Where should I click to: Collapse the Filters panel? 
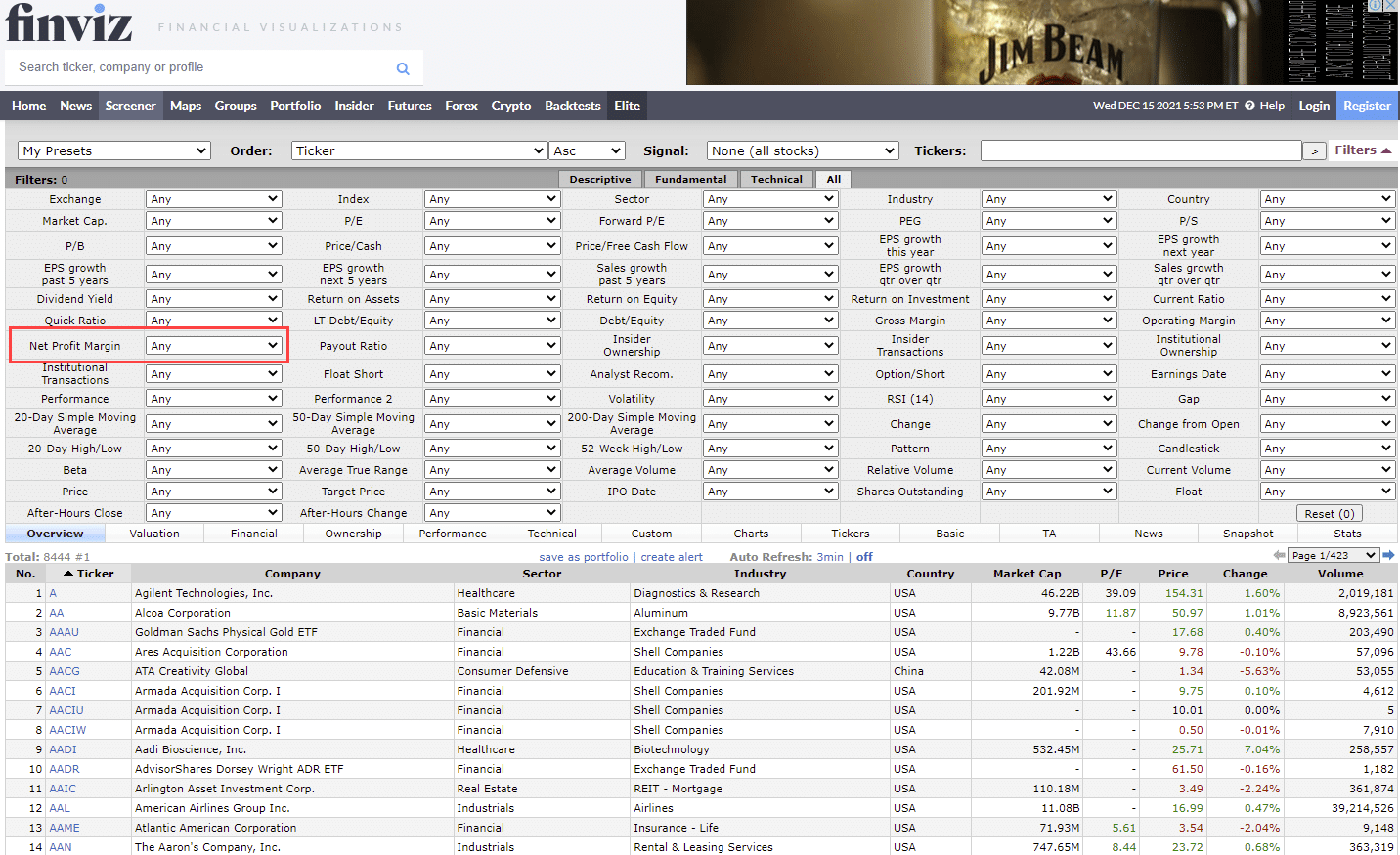point(1363,150)
